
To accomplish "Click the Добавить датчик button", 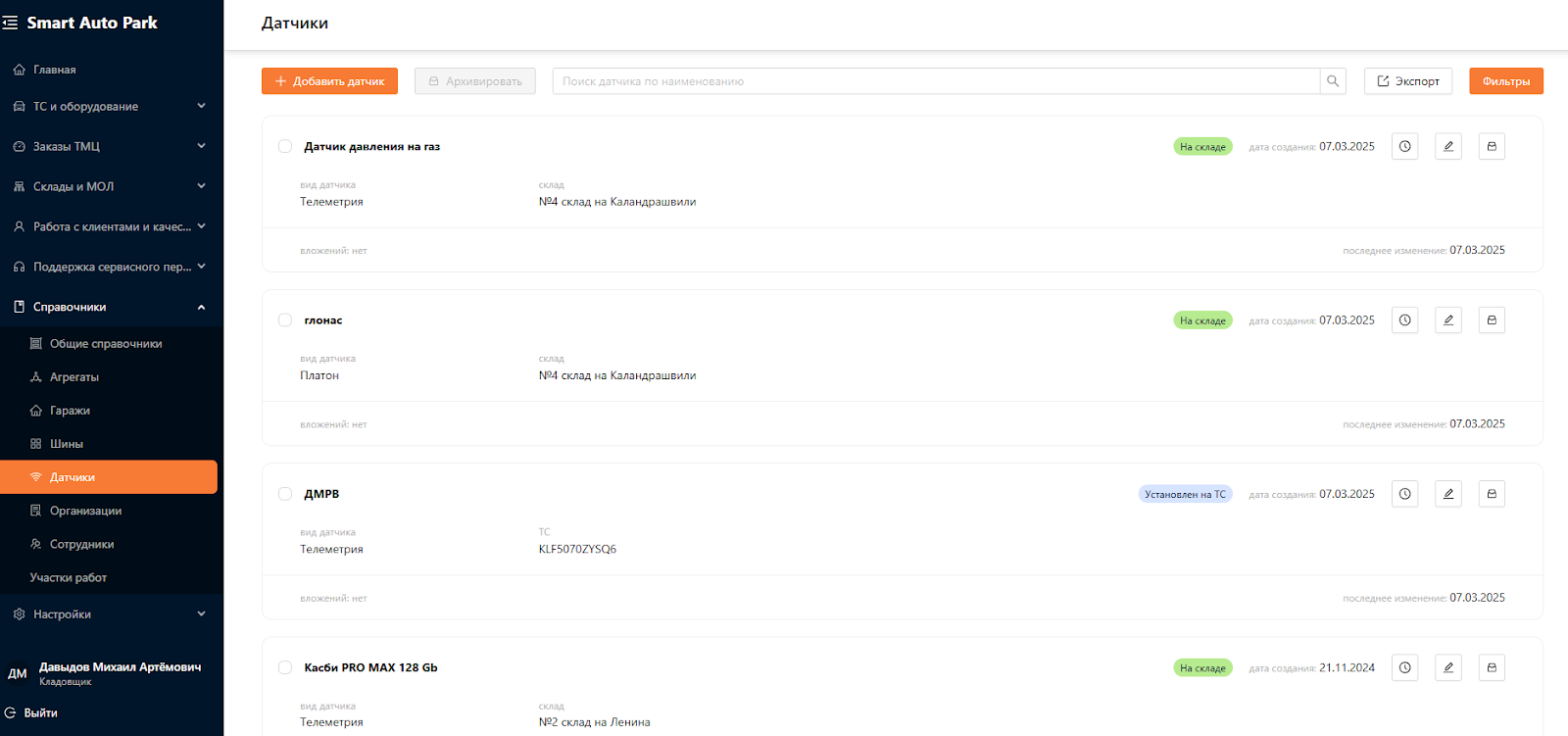I will (x=329, y=81).
